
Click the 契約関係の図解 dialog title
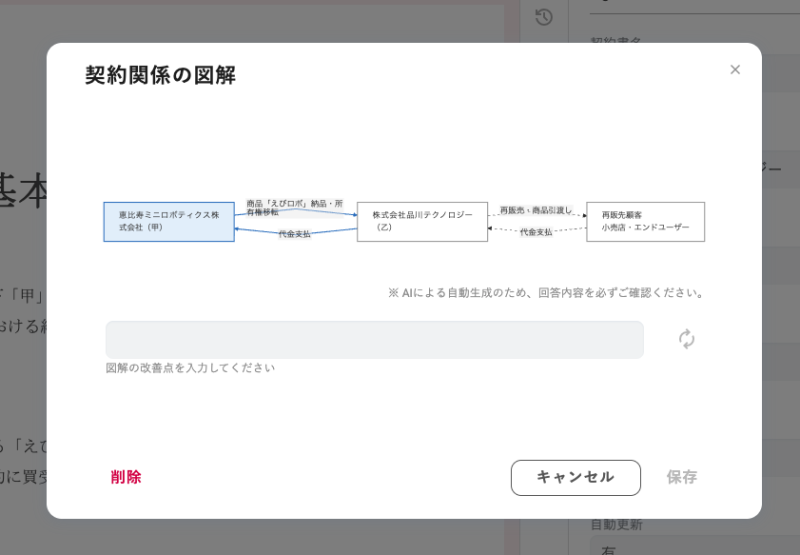point(160,75)
